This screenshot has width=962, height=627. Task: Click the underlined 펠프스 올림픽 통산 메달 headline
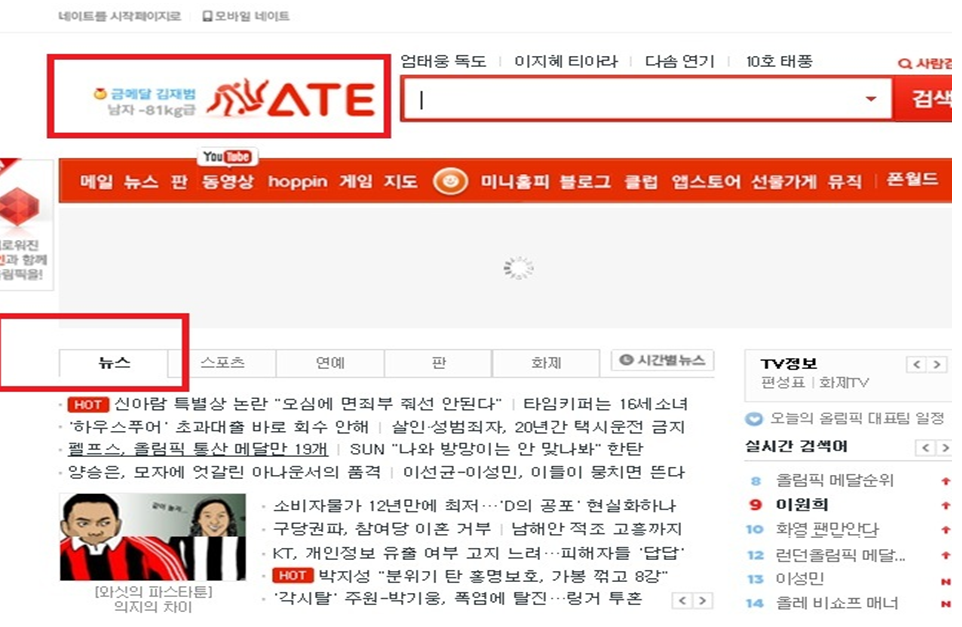[x=198, y=449]
